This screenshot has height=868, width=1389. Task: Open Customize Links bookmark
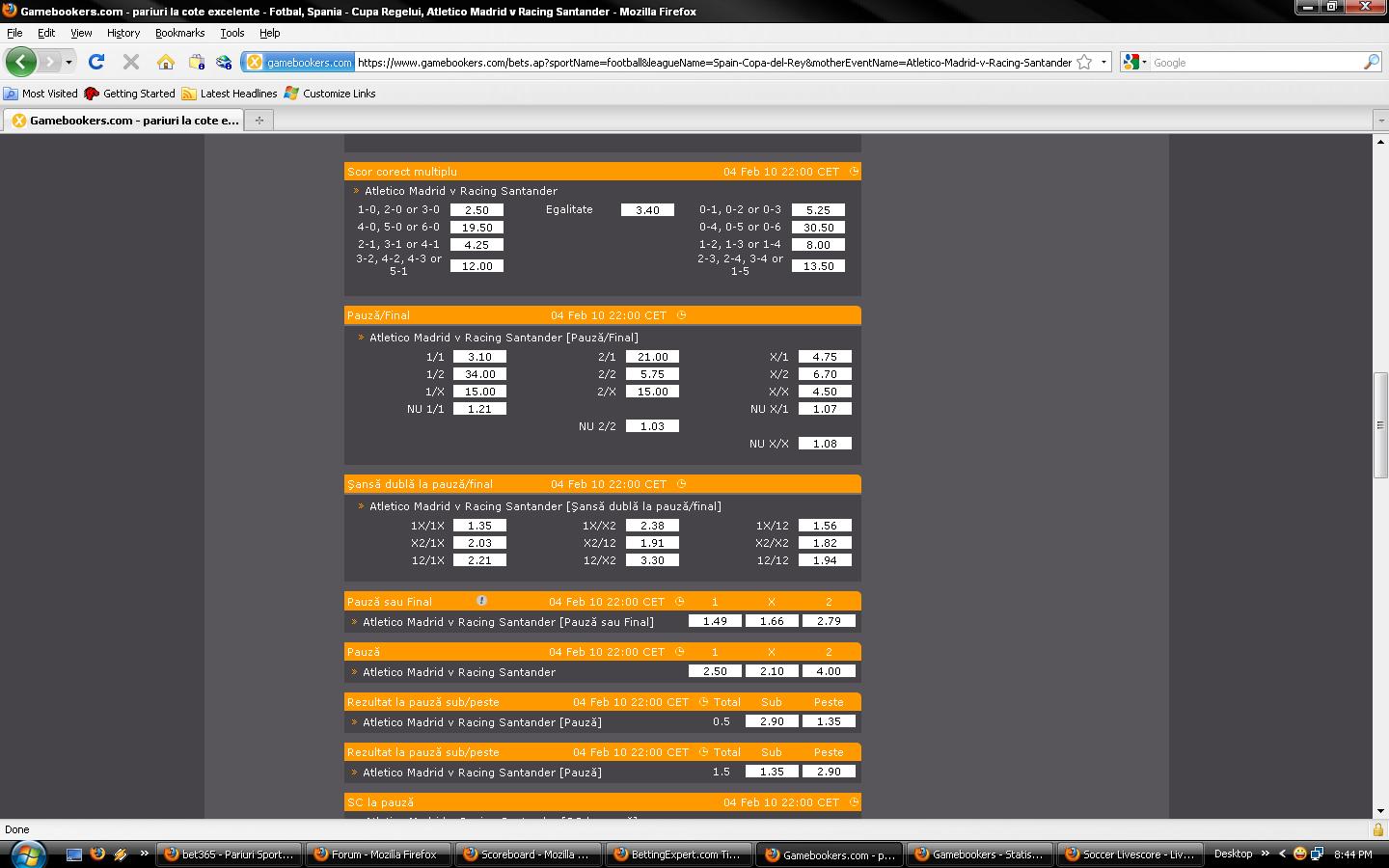(x=329, y=94)
